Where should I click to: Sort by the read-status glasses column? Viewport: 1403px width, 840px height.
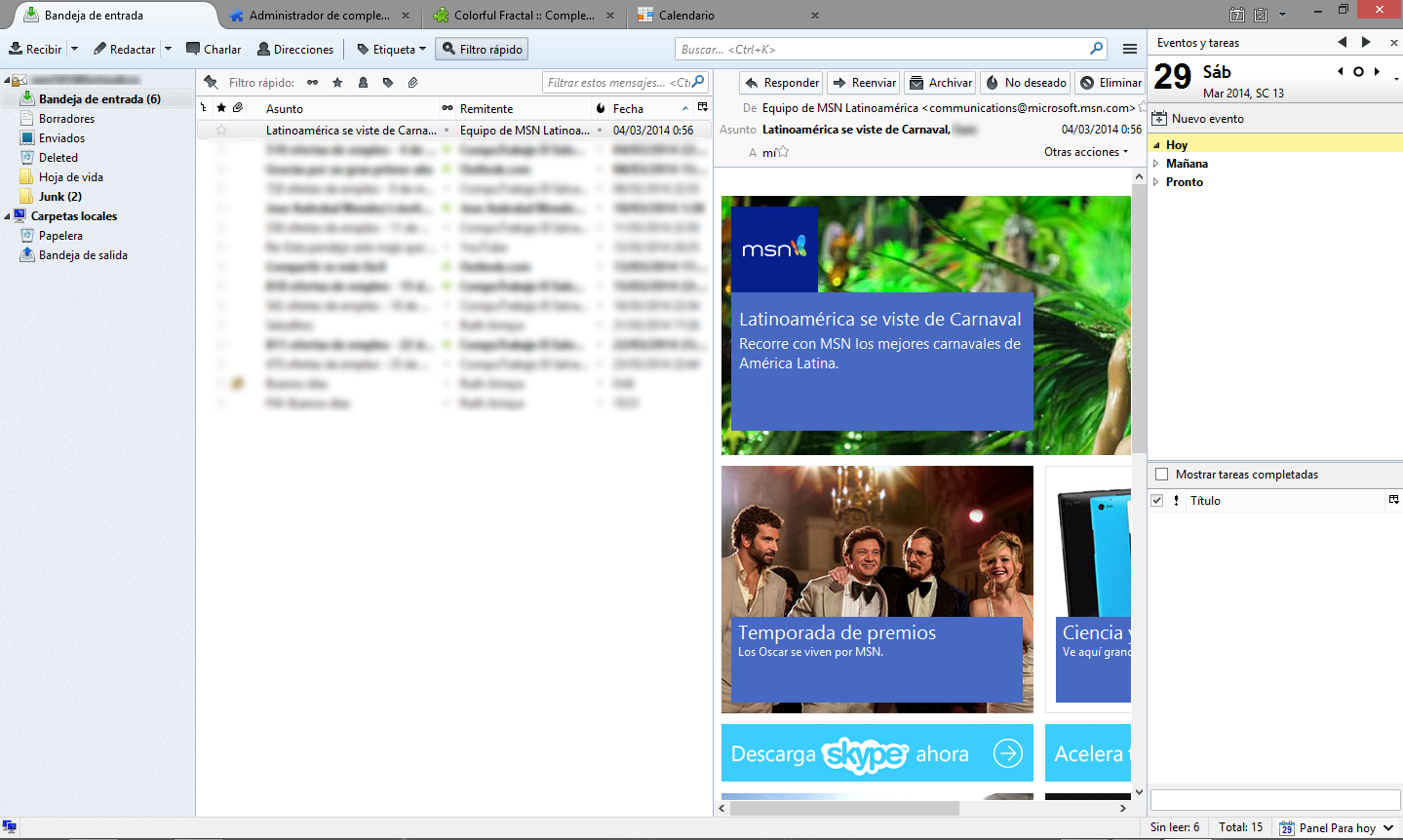point(448,108)
